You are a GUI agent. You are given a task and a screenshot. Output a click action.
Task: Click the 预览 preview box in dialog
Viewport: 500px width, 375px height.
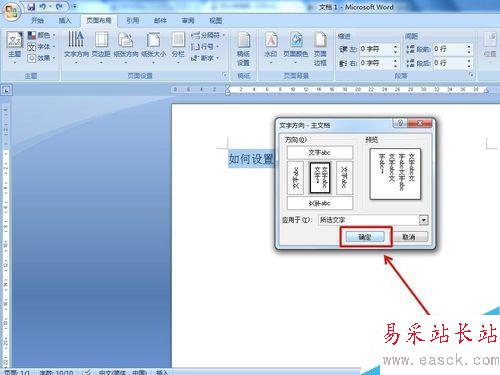[395, 174]
